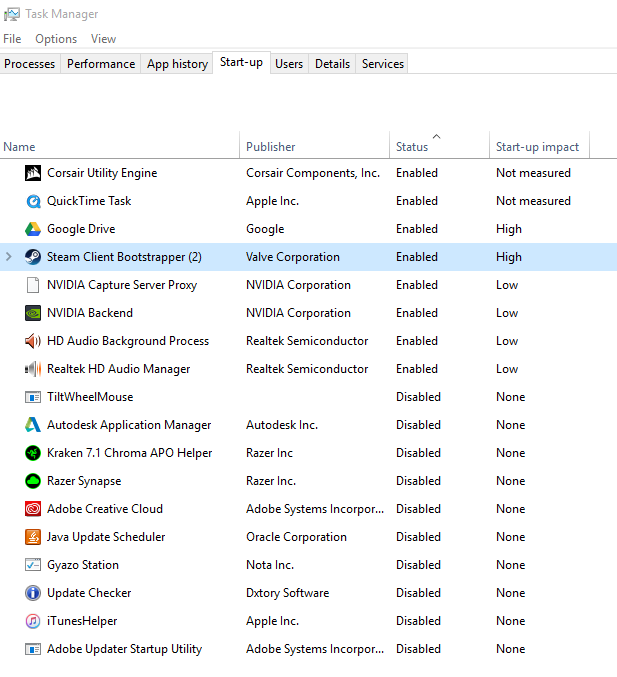Click the Corsair Utility Engine icon
The image size is (617, 677).
pos(33,173)
